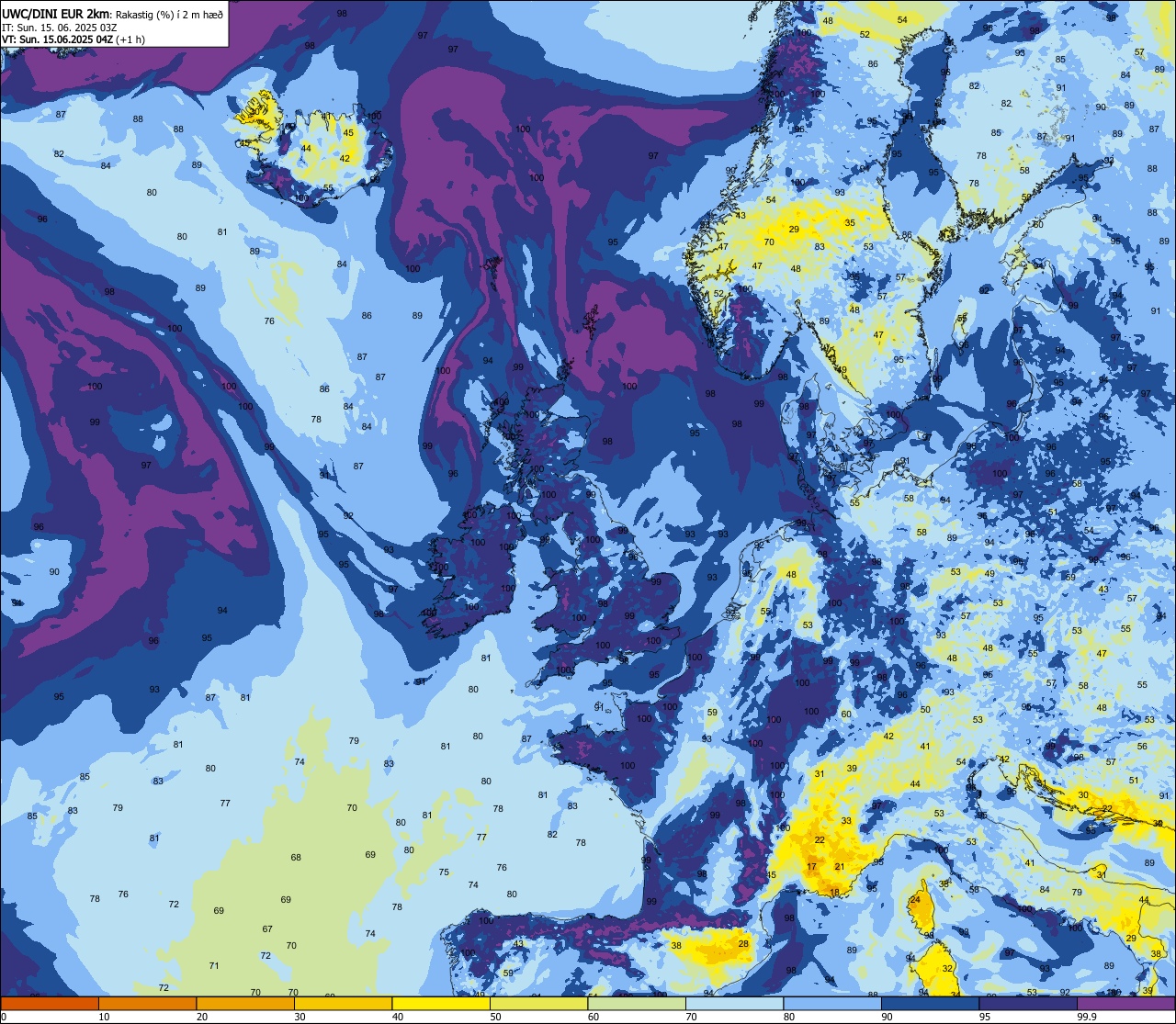Select the '20' tick label on legend scale
This screenshot has width=1176, height=1024.
coord(202,1017)
